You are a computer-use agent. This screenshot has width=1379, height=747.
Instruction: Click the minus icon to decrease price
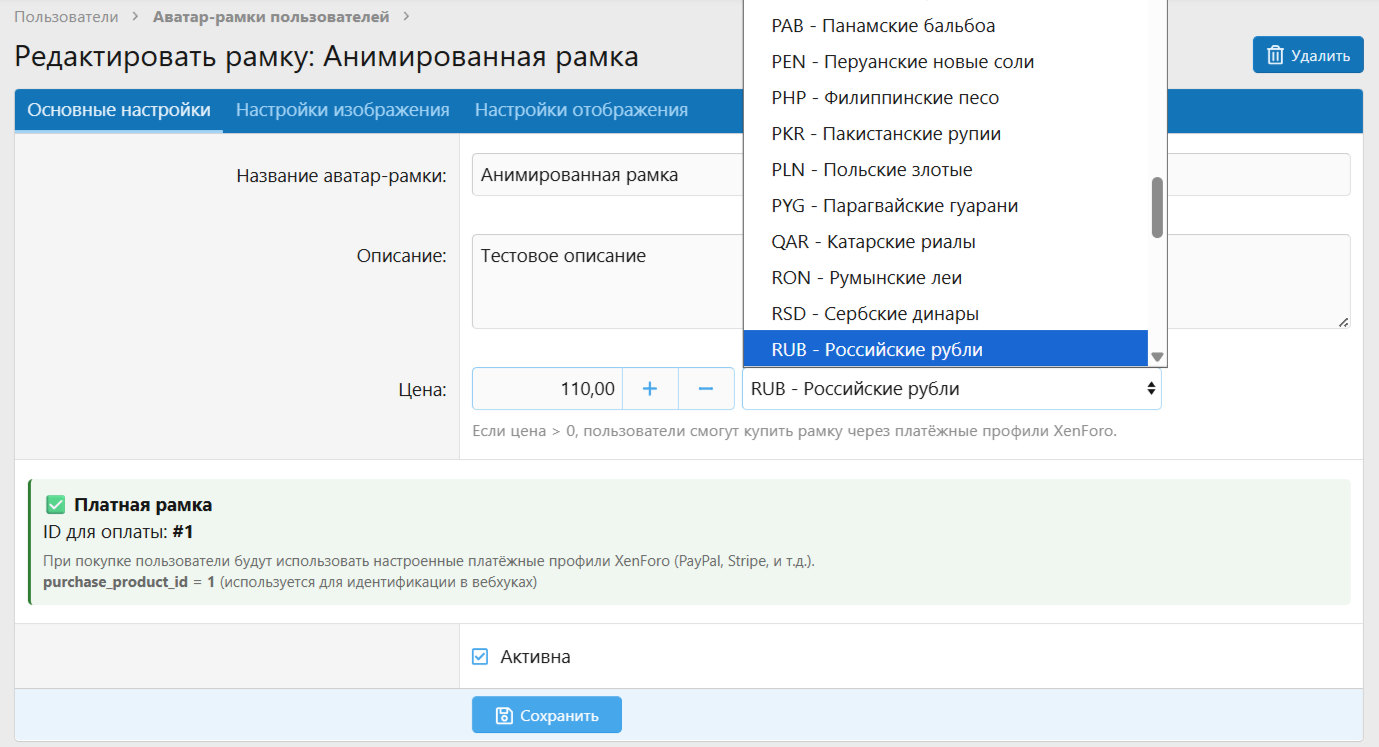coord(706,389)
